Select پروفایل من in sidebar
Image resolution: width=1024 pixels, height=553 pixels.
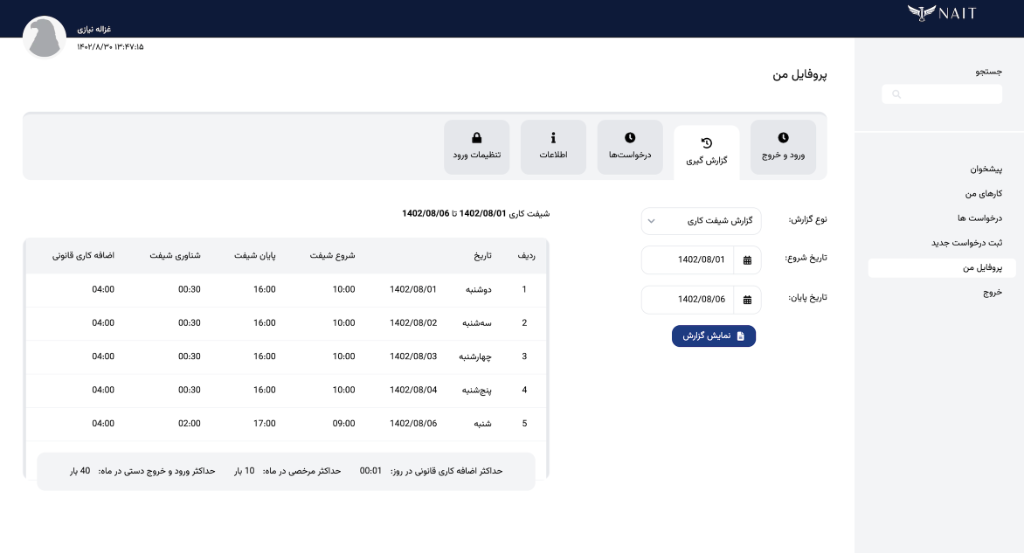[x=942, y=268]
